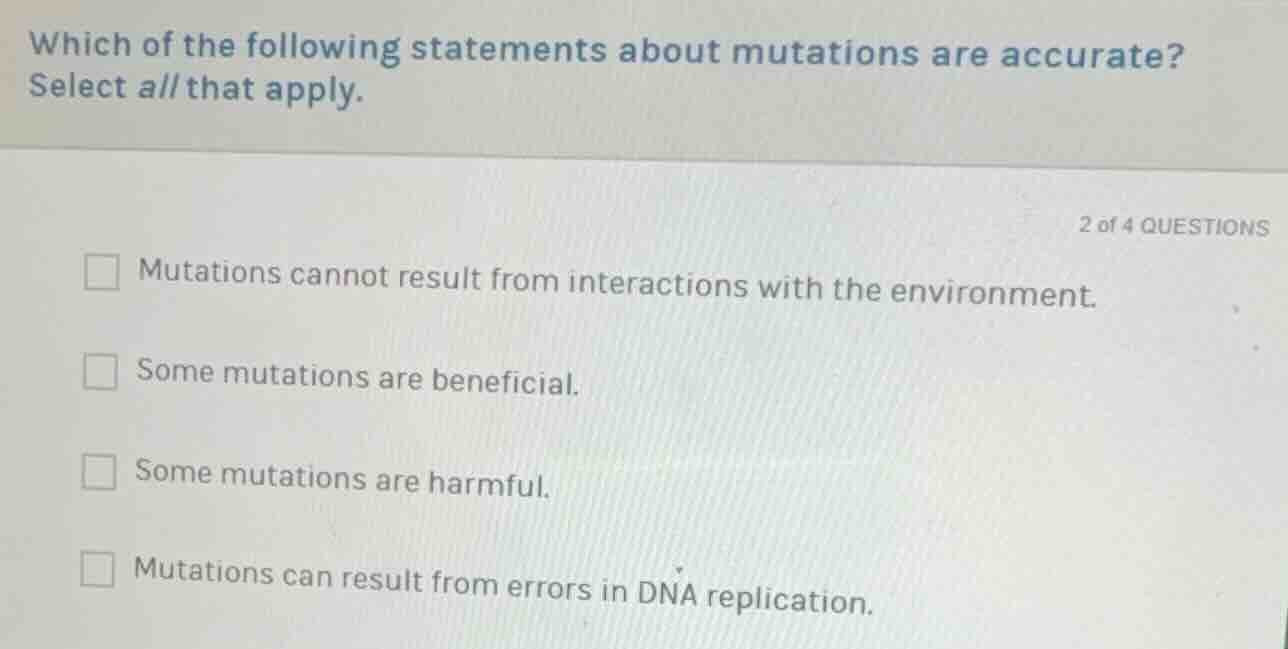Check 'Mutations cannot result from interactions with the environment.'

tap(101, 271)
